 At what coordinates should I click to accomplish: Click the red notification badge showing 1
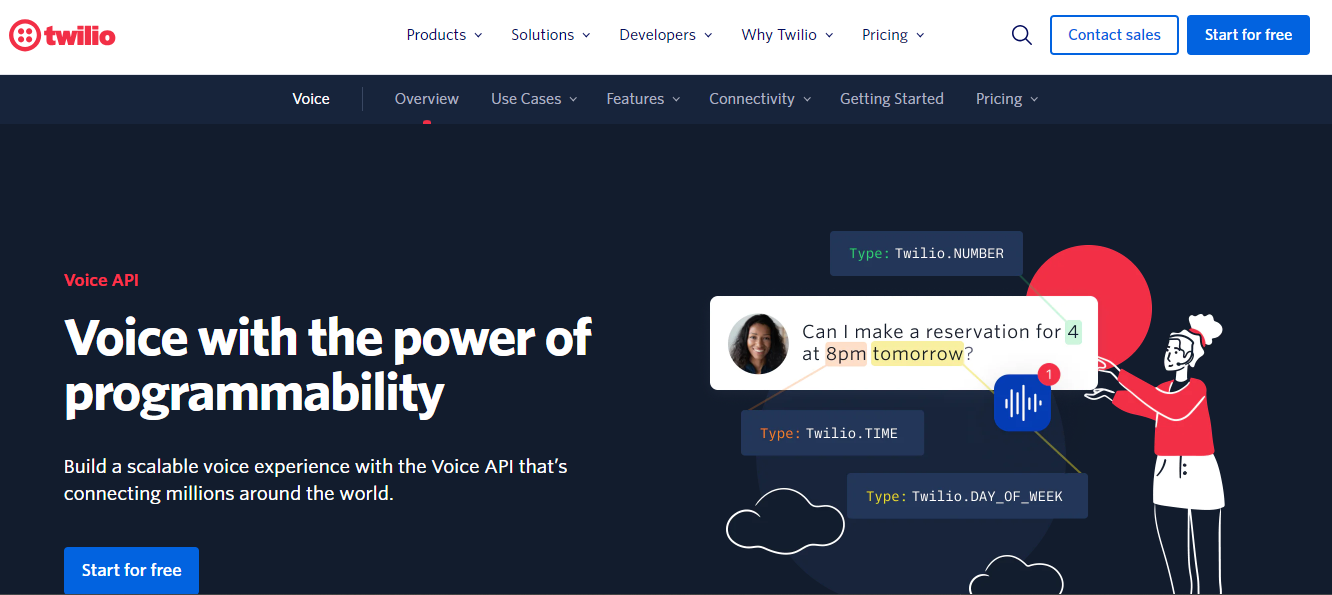point(1048,375)
